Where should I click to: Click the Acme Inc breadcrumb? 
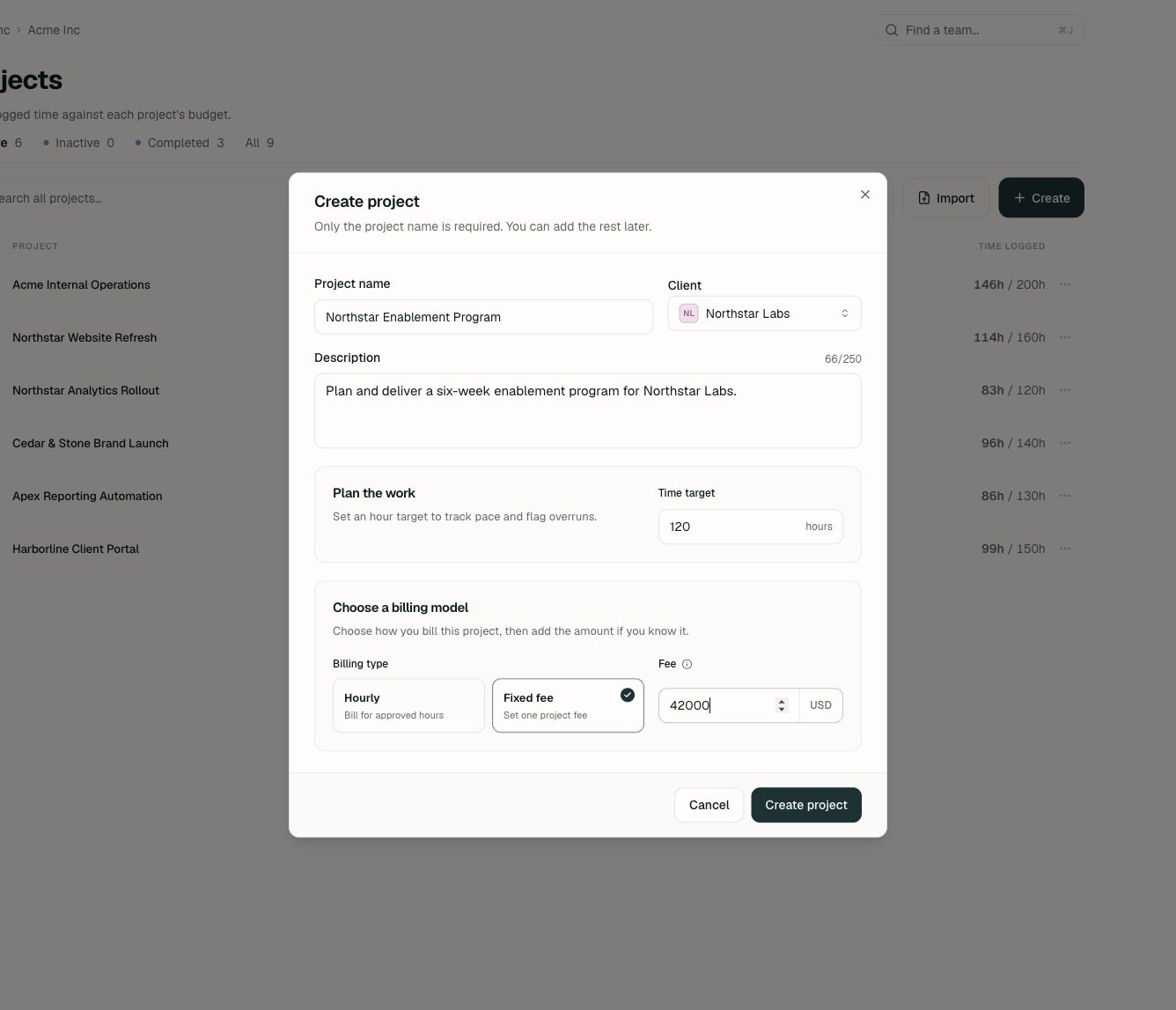[x=54, y=30]
